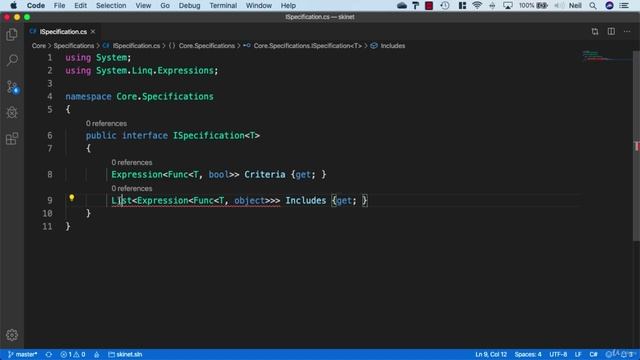The width and height of the screenshot is (640, 360).
Task: Click the user name Neil in menu bar
Action: click(x=575, y=5)
